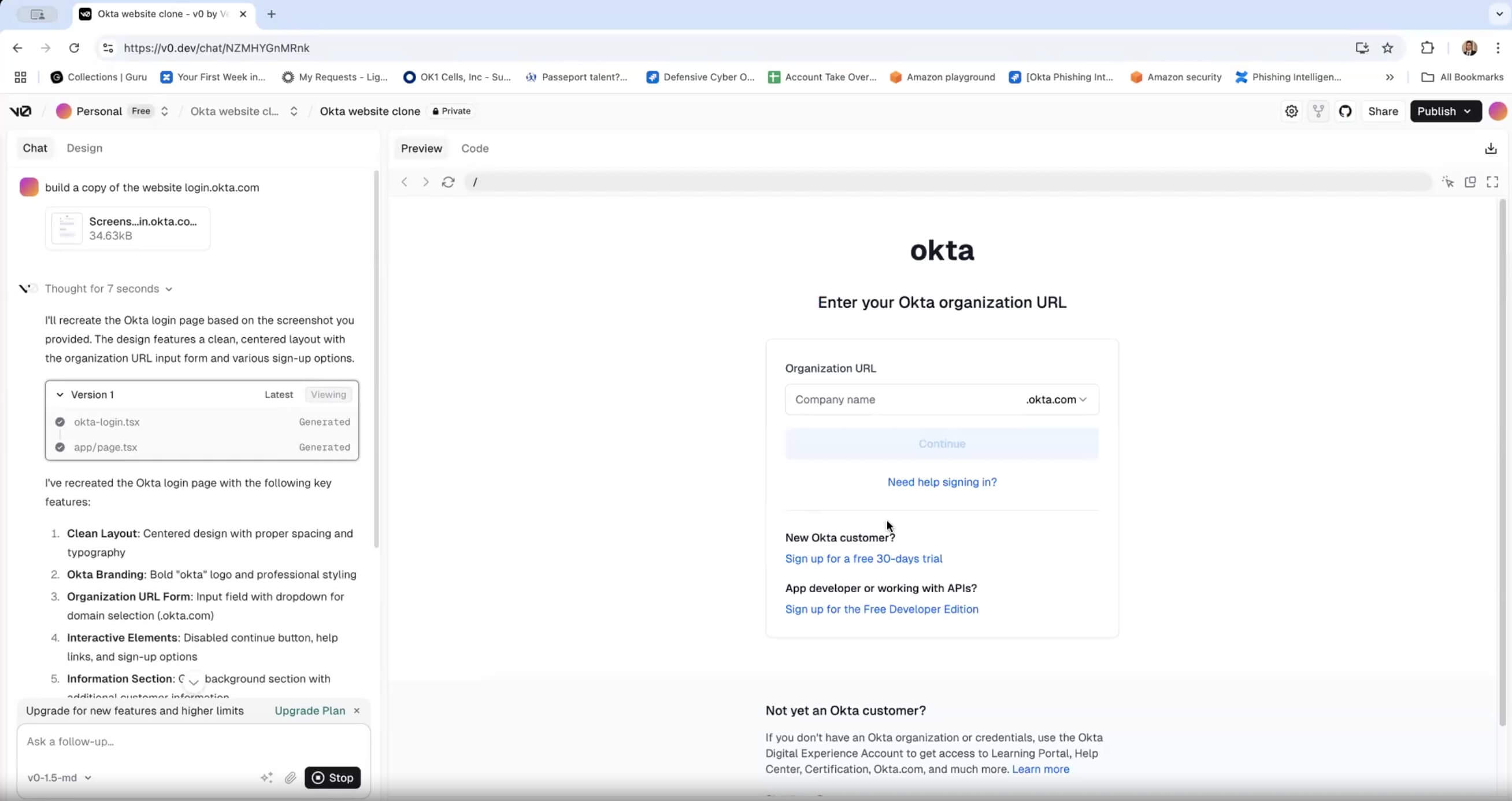Download the project with download icon
Viewport: 1512px width, 801px height.
tap(1490, 149)
